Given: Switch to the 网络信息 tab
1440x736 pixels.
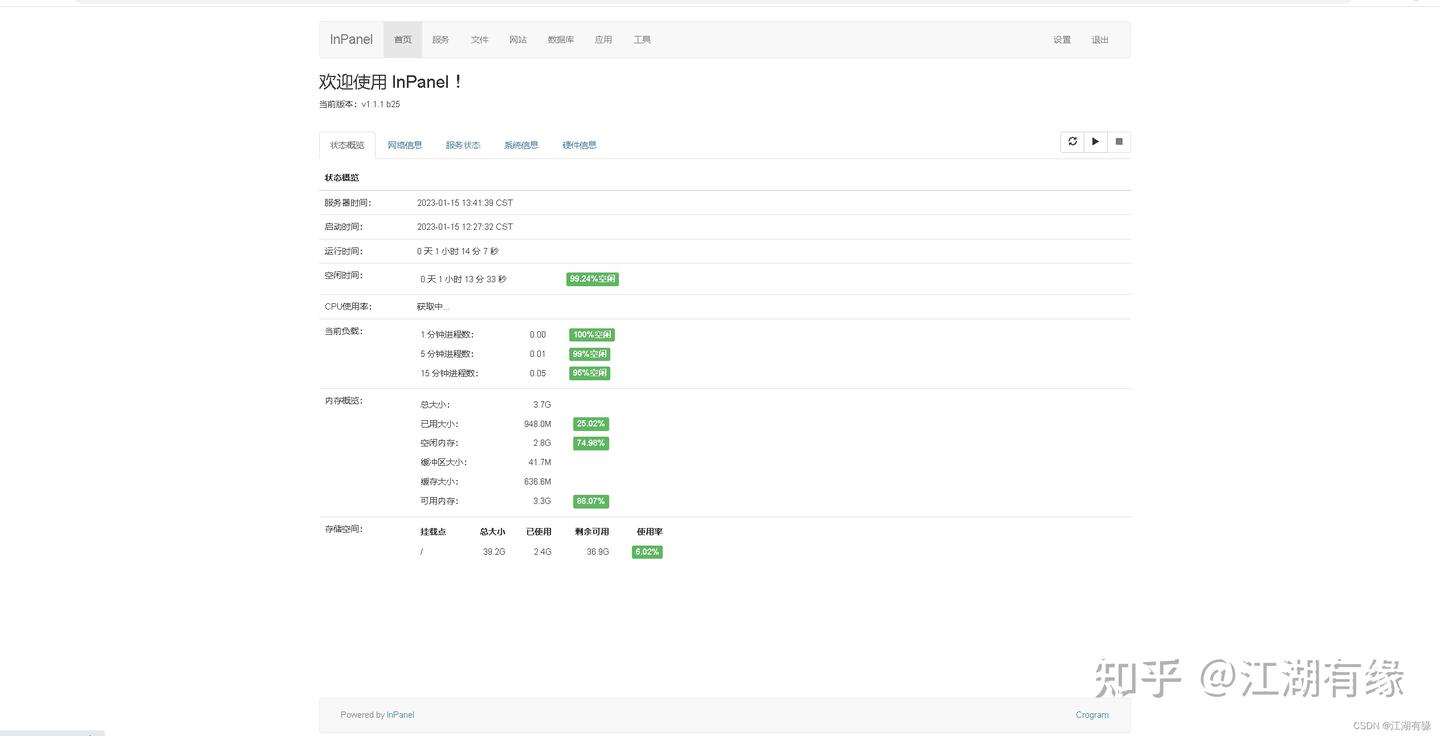Looking at the screenshot, I should (405, 145).
